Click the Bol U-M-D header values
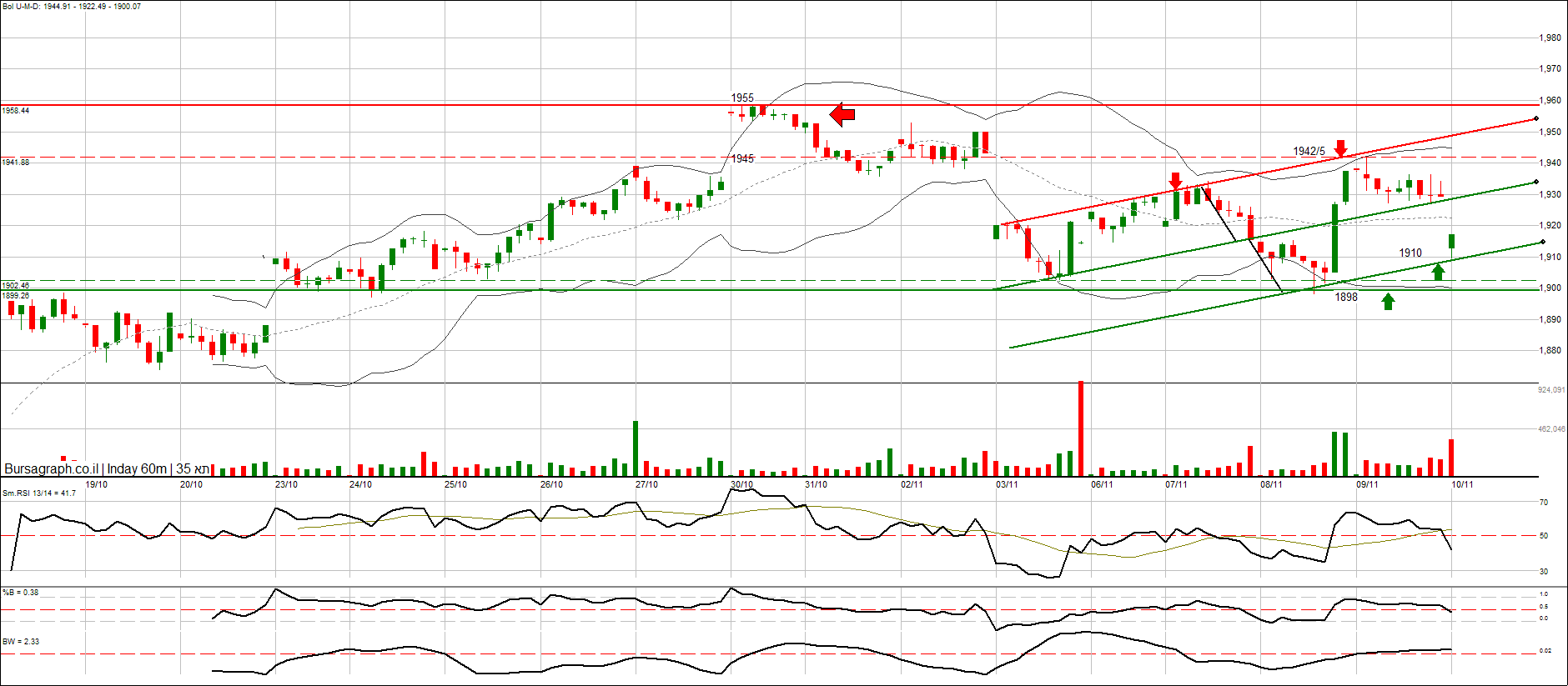 click(72, 7)
